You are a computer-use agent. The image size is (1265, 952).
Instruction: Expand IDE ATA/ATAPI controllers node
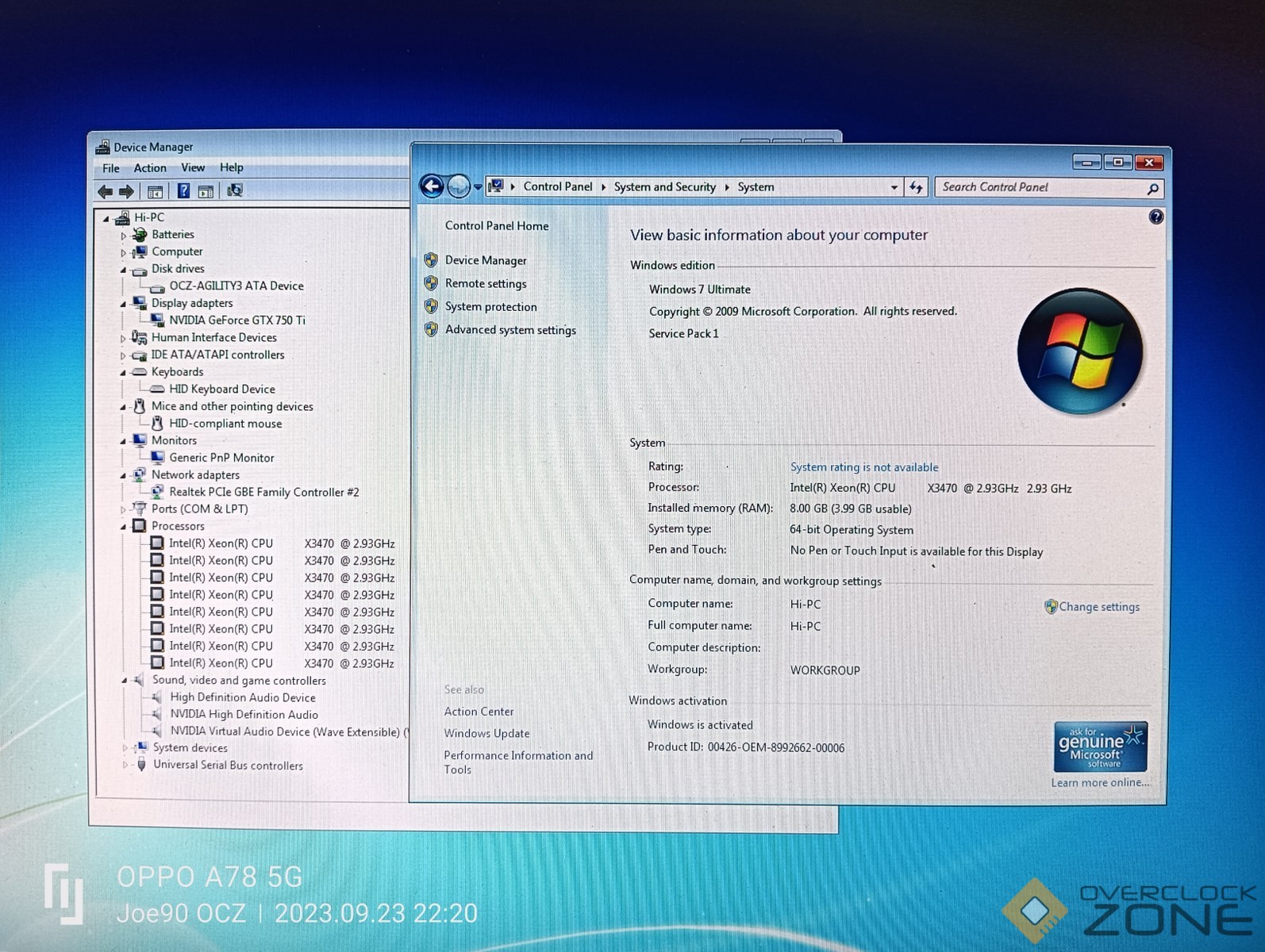coord(123,356)
